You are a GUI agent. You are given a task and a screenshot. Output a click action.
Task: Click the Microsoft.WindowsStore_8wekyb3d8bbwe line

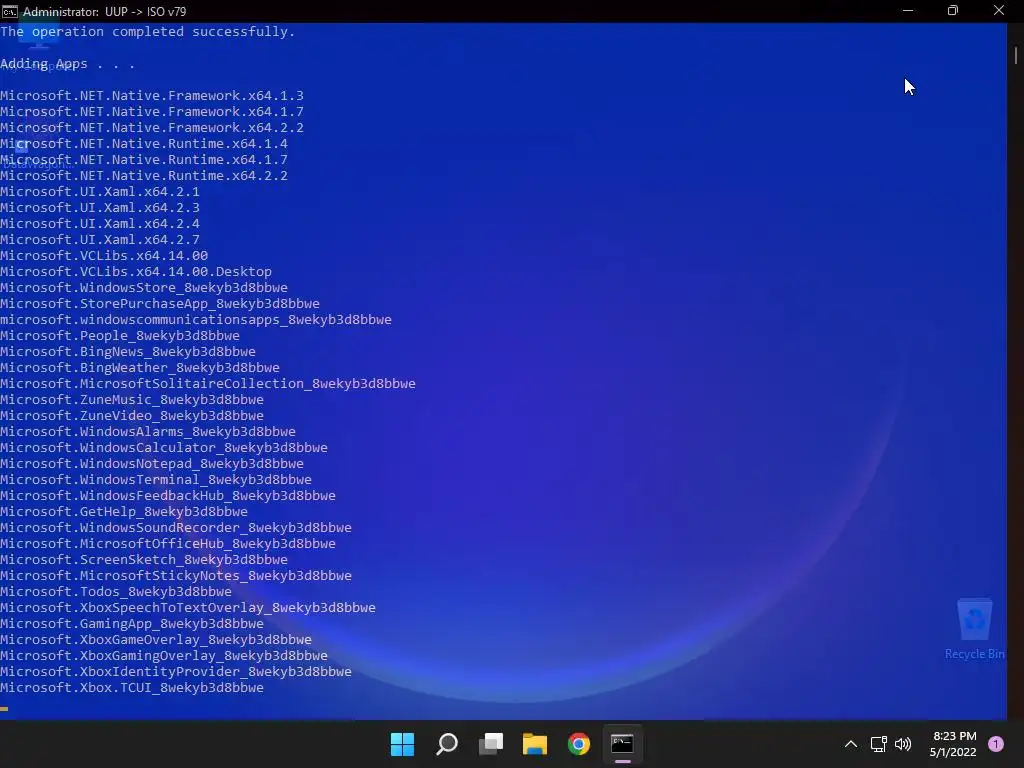(x=144, y=287)
